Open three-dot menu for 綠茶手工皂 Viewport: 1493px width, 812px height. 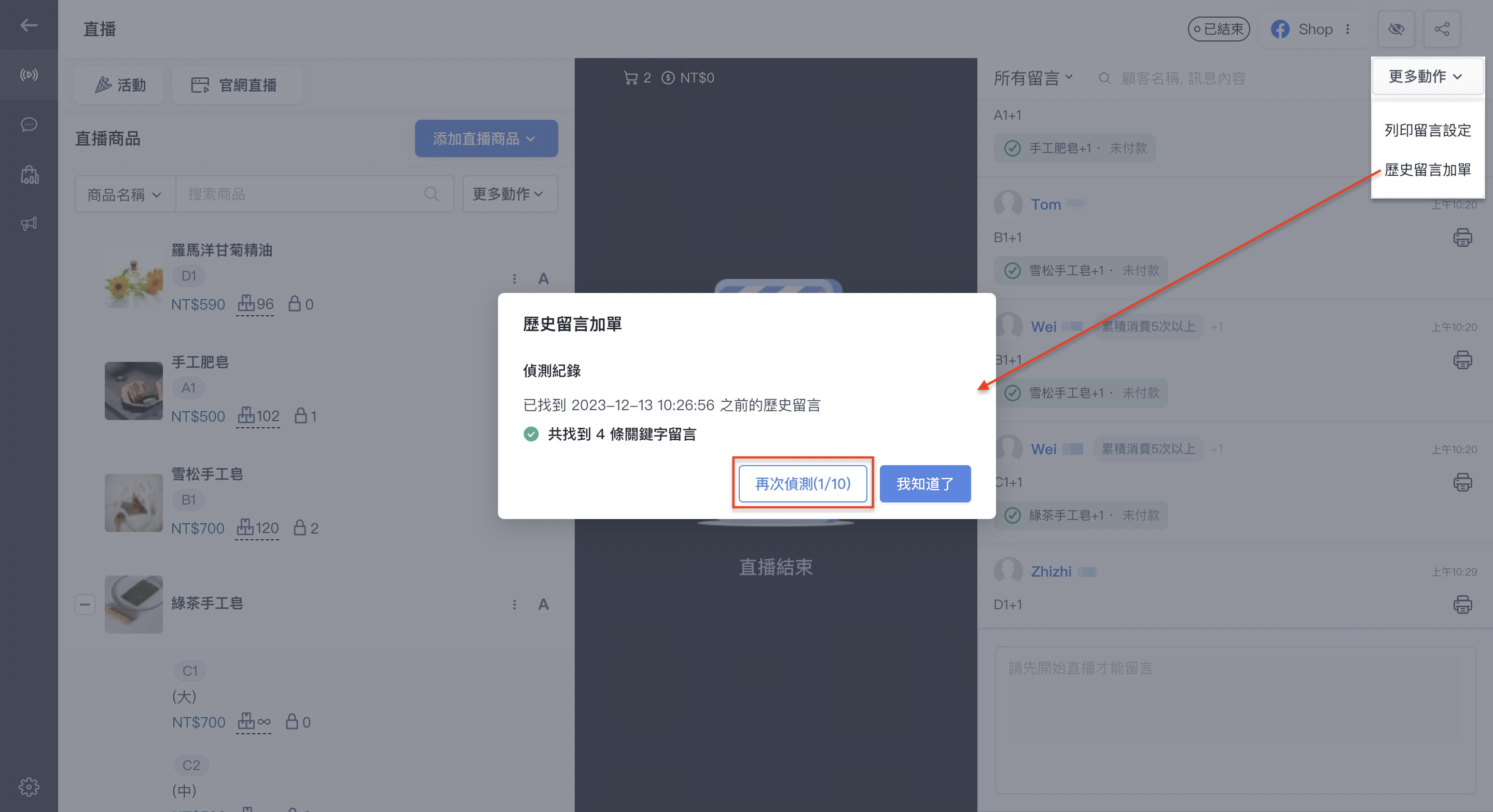point(514,604)
